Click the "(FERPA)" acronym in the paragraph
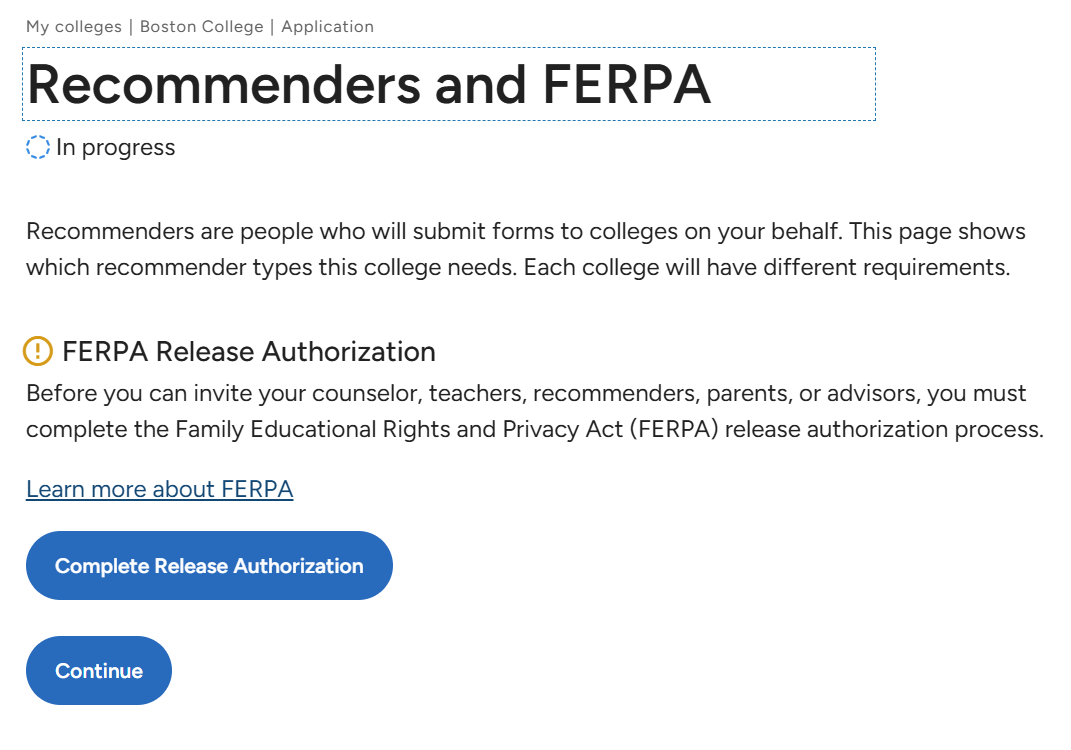Viewport: 1071px width, 750px height. point(673,429)
